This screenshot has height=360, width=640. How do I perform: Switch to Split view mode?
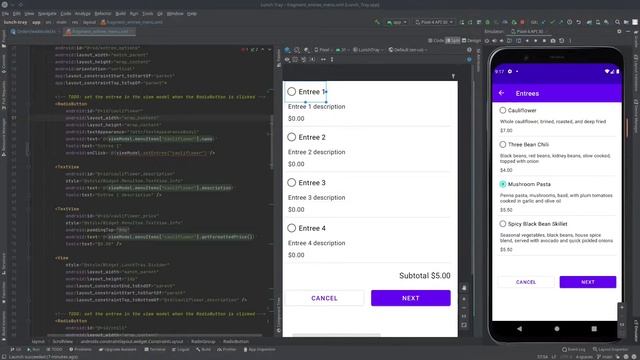point(453,40)
